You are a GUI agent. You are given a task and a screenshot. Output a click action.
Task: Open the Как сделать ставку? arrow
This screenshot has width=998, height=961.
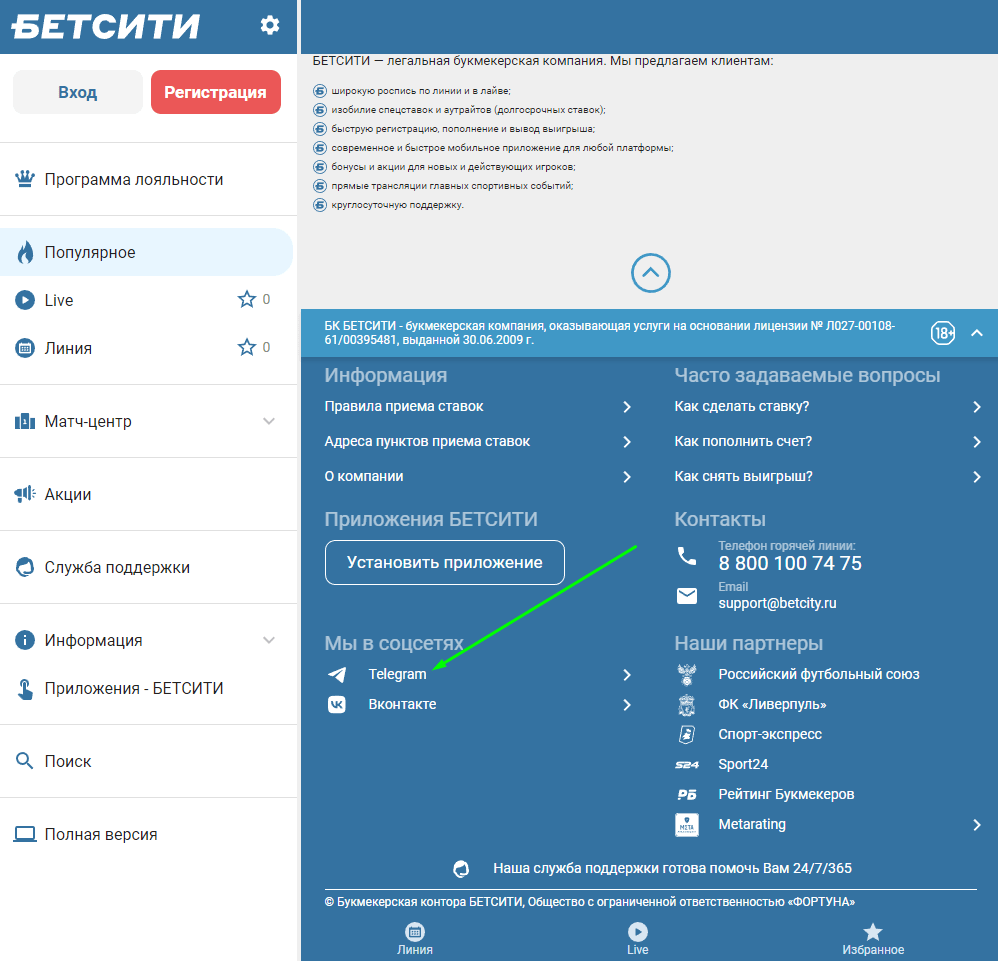[977, 407]
